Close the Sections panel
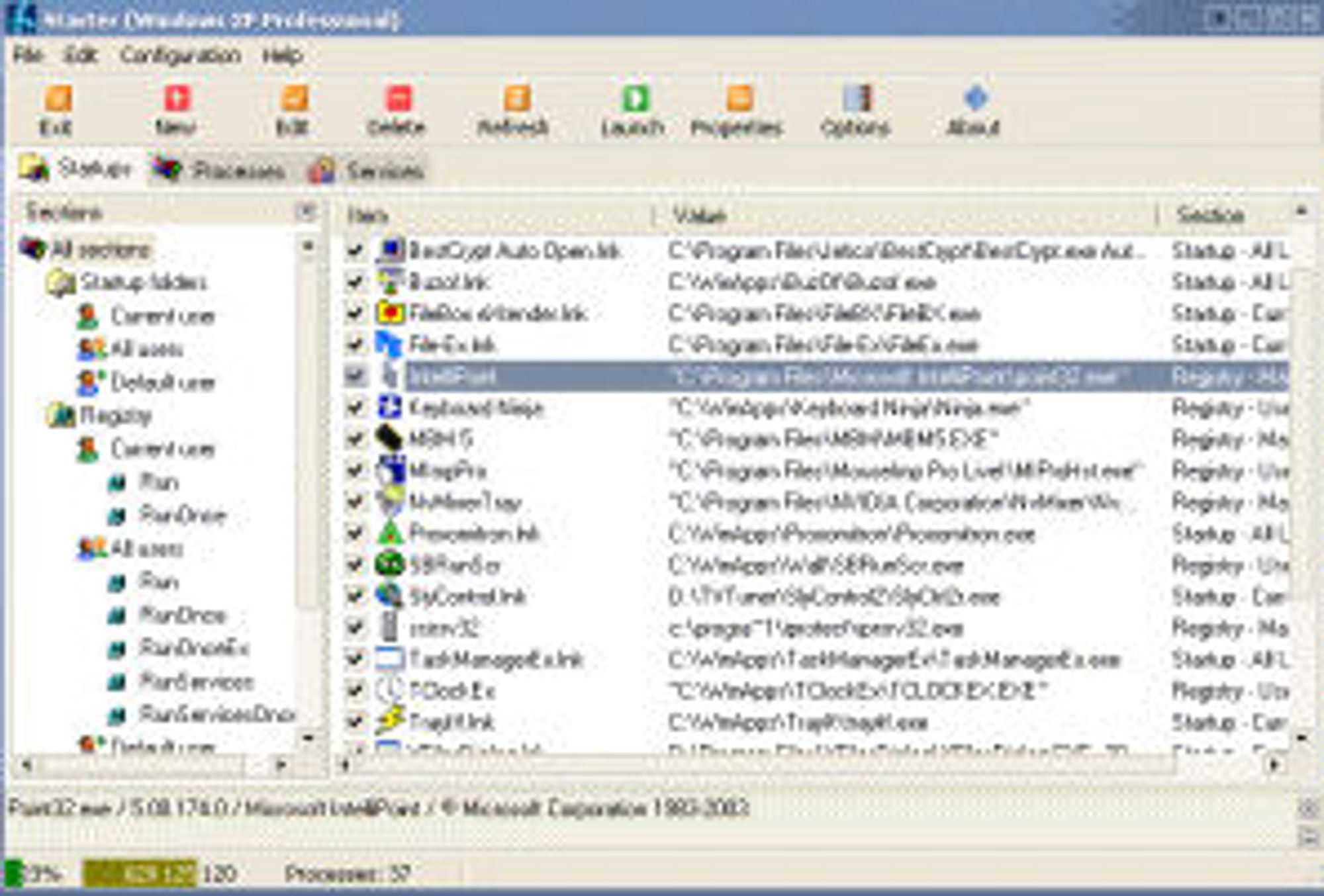 click(x=306, y=212)
